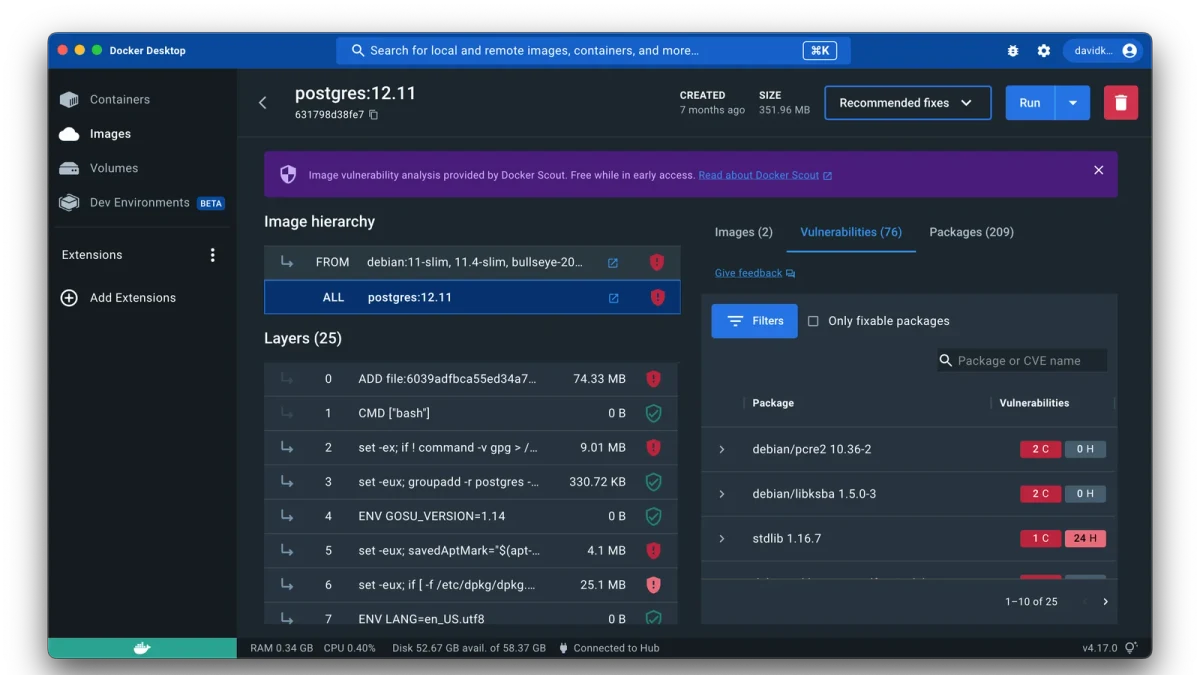
Task: Open the davidk account menu
Action: [1104, 50]
